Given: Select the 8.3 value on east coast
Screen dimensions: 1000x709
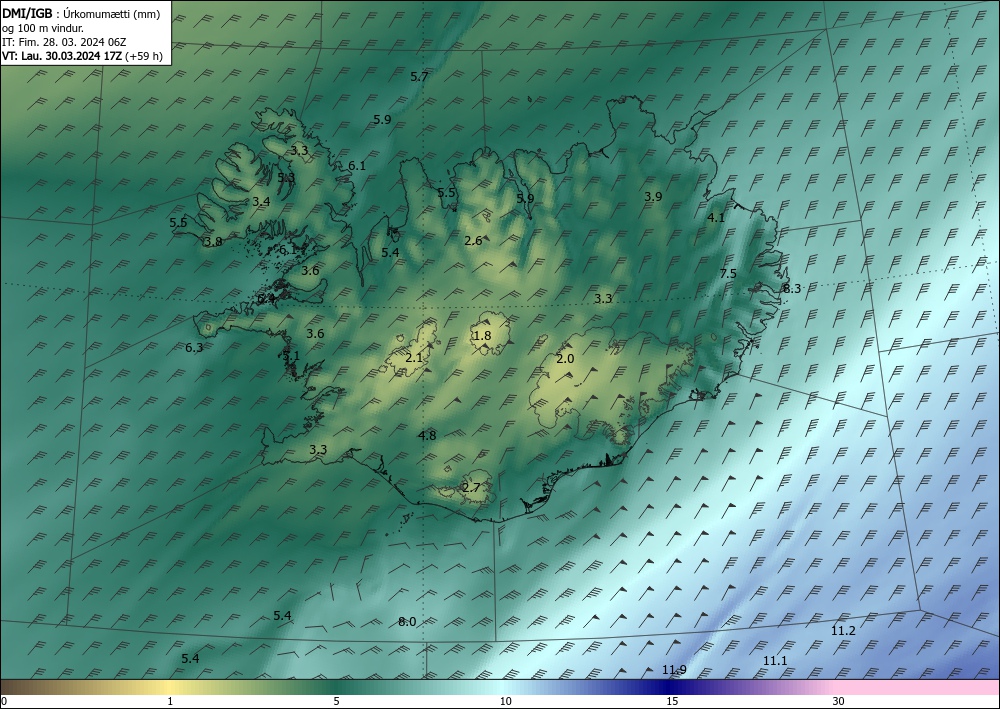Looking at the screenshot, I should pos(791,289).
